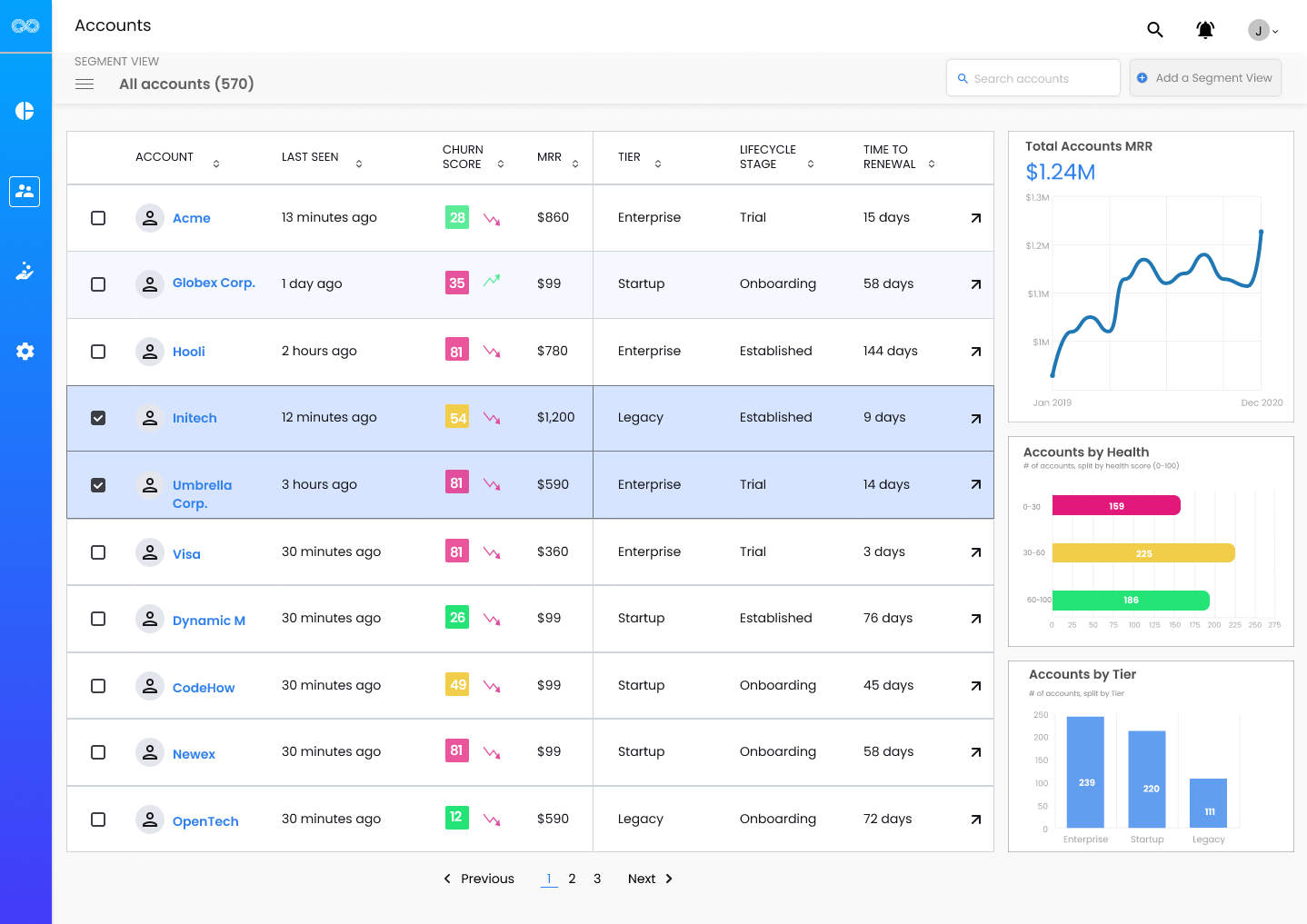Click the Legacy tier bar in chart
Viewport: 1307px width, 924px height.
coord(1209,803)
